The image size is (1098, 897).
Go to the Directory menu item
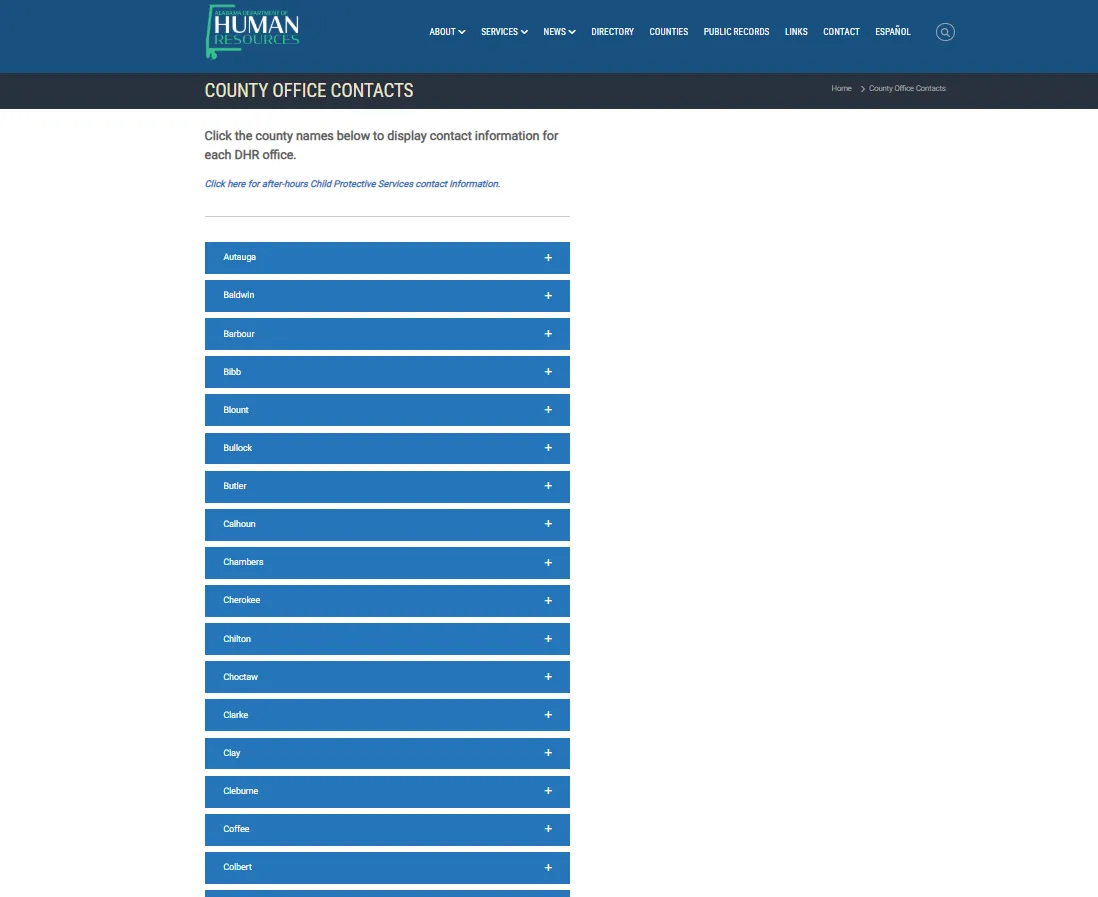(x=612, y=32)
